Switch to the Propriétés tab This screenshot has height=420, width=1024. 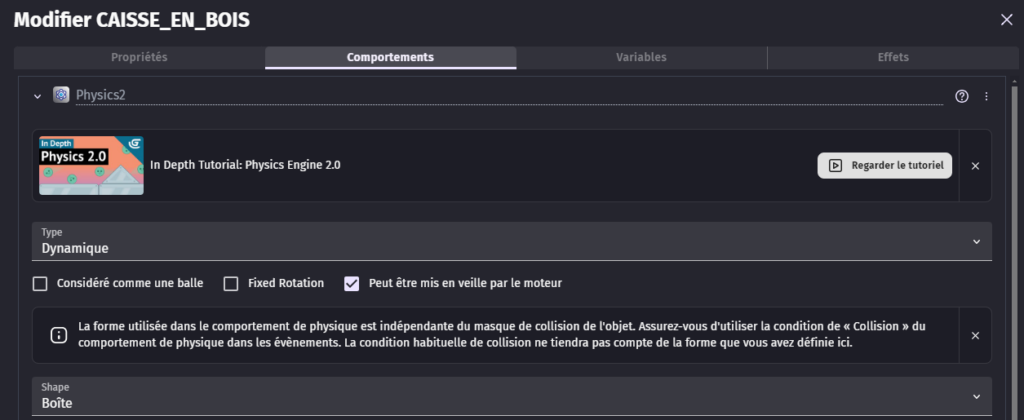click(139, 57)
